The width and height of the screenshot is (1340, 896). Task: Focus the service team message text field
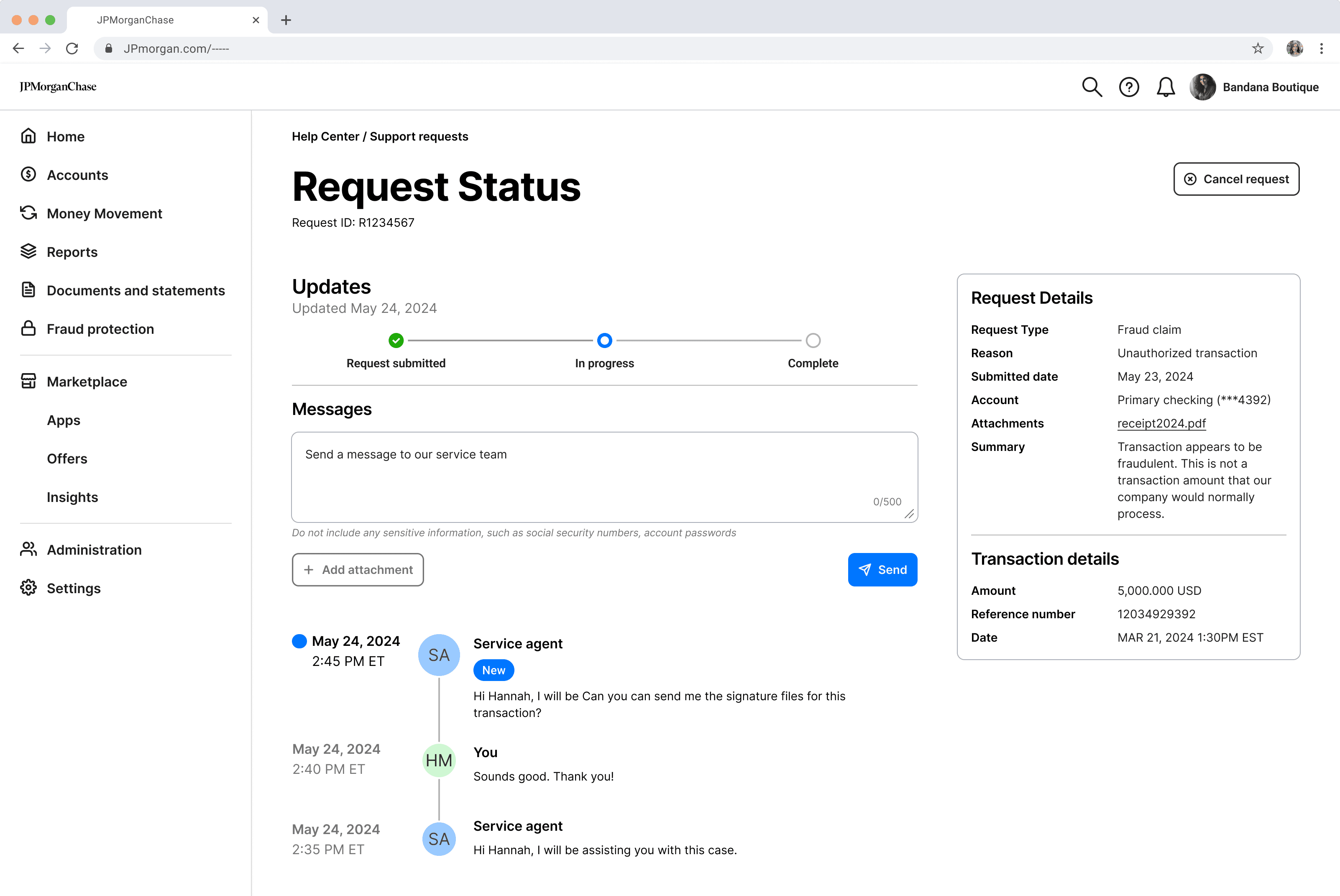pos(604,477)
